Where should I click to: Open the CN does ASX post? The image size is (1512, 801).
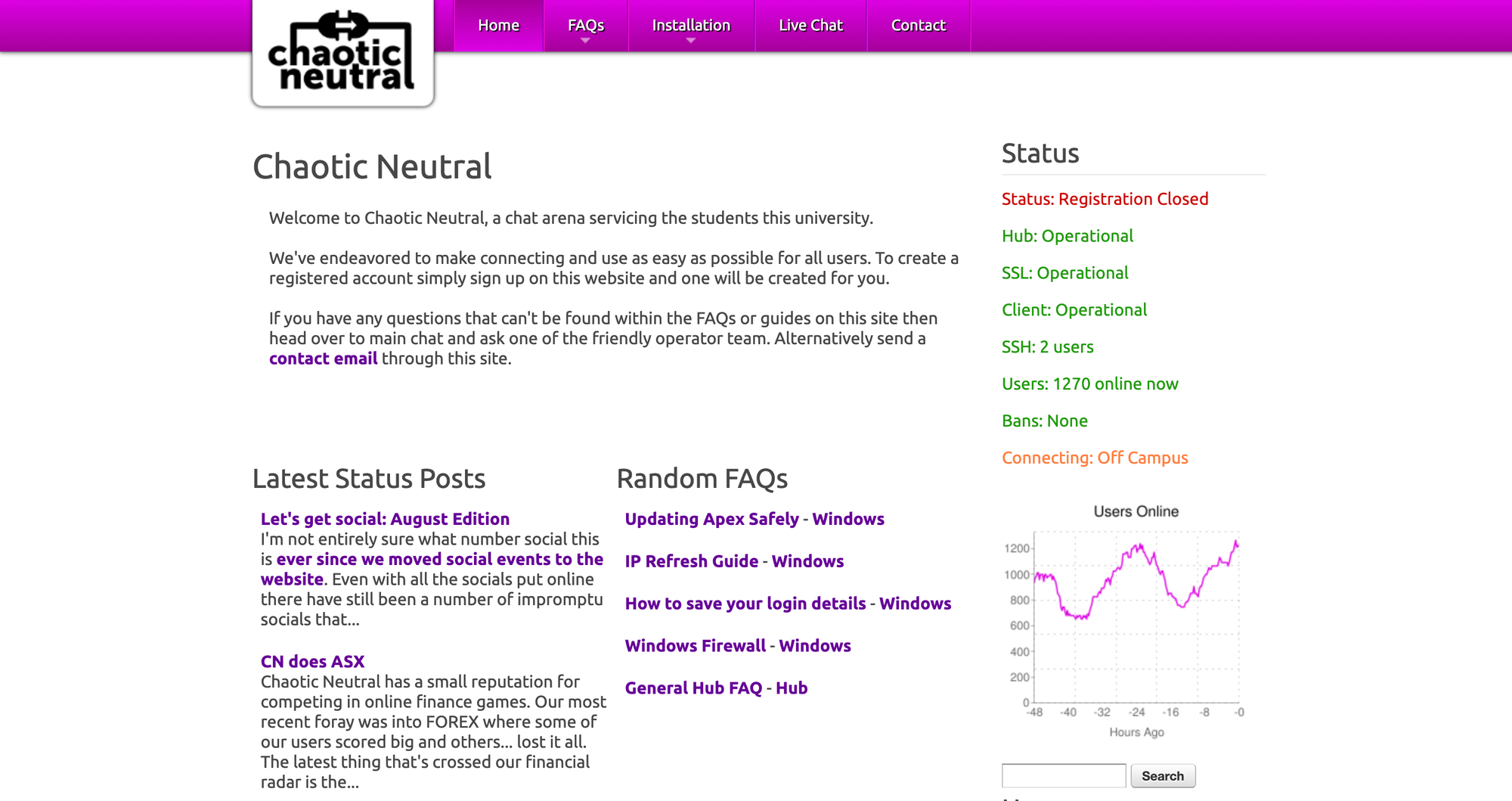point(312,661)
